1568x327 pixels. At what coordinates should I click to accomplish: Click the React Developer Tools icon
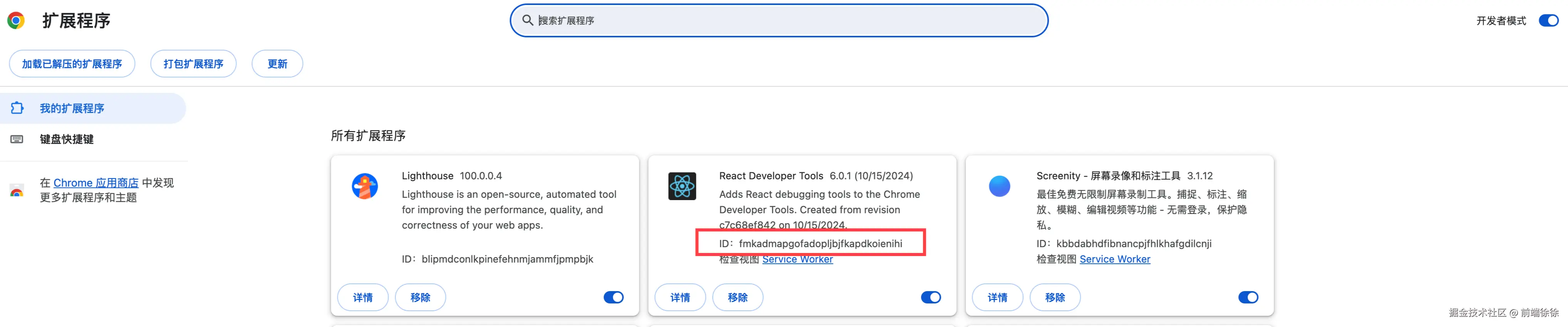[x=682, y=186]
